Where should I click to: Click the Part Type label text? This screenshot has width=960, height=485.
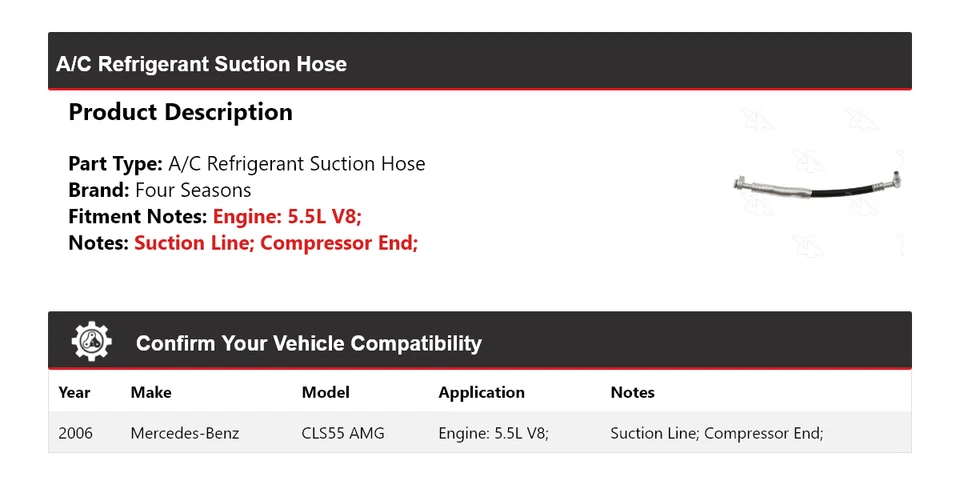[x=115, y=164]
